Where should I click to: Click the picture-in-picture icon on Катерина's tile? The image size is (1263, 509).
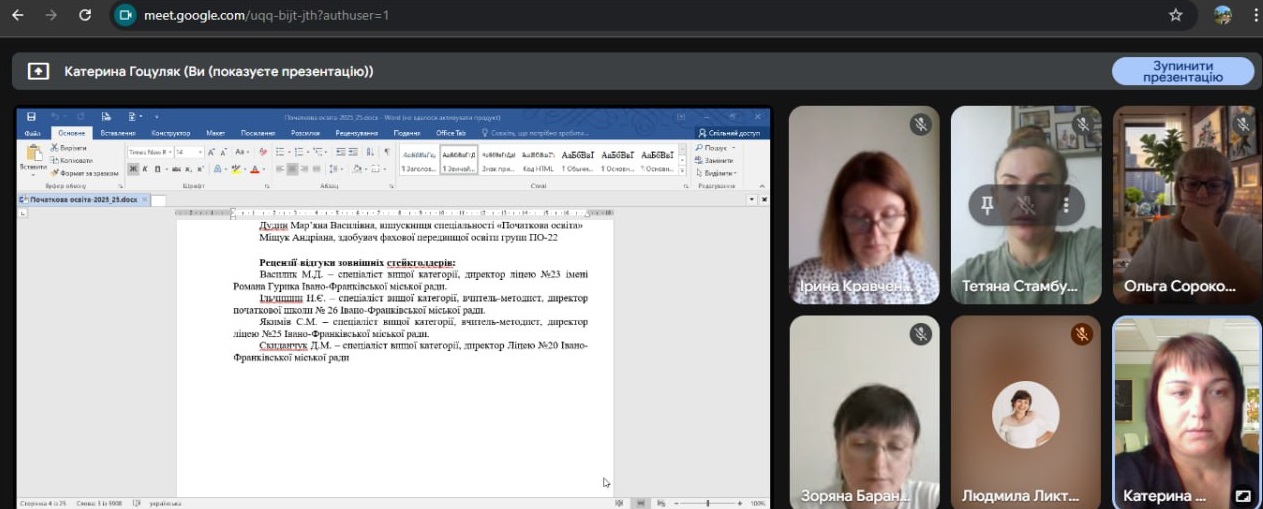pyautogui.click(x=1243, y=495)
